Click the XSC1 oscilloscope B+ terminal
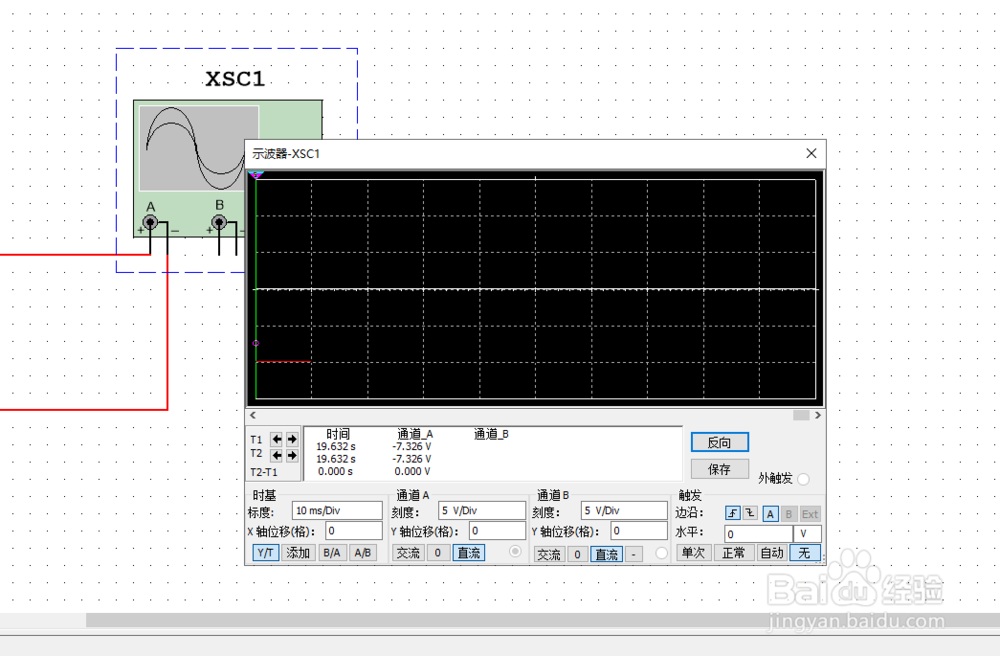Viewport: 1000px width, 656px height. [x=219, y=222]
